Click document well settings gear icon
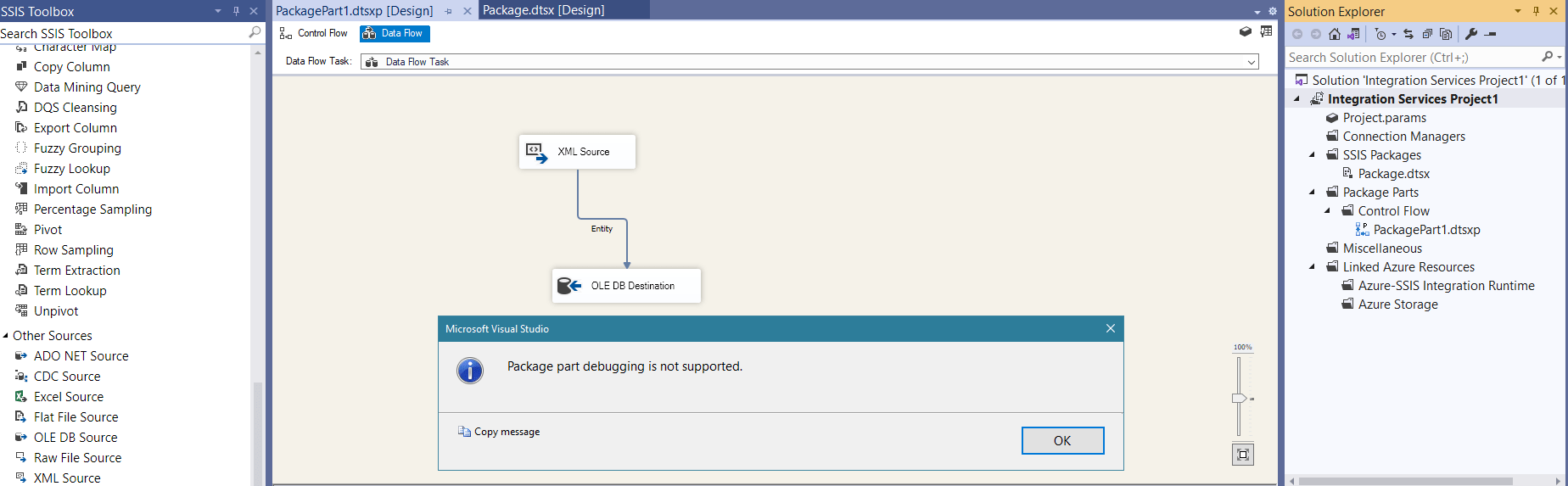1568x486 pixels. 1273,11
